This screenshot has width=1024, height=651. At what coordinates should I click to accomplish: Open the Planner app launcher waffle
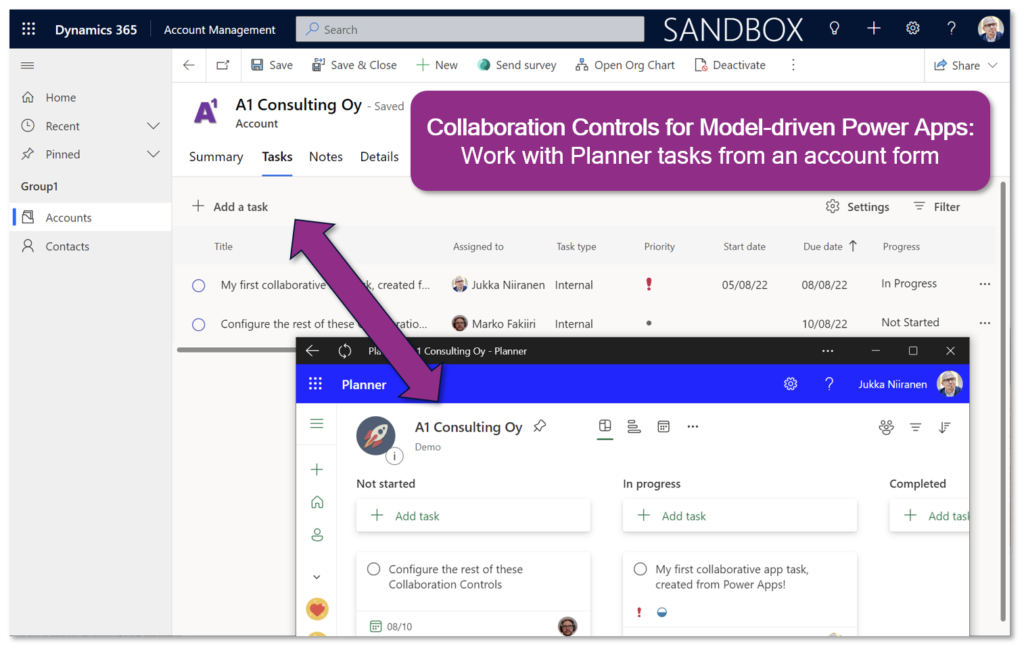coord(315,384)
